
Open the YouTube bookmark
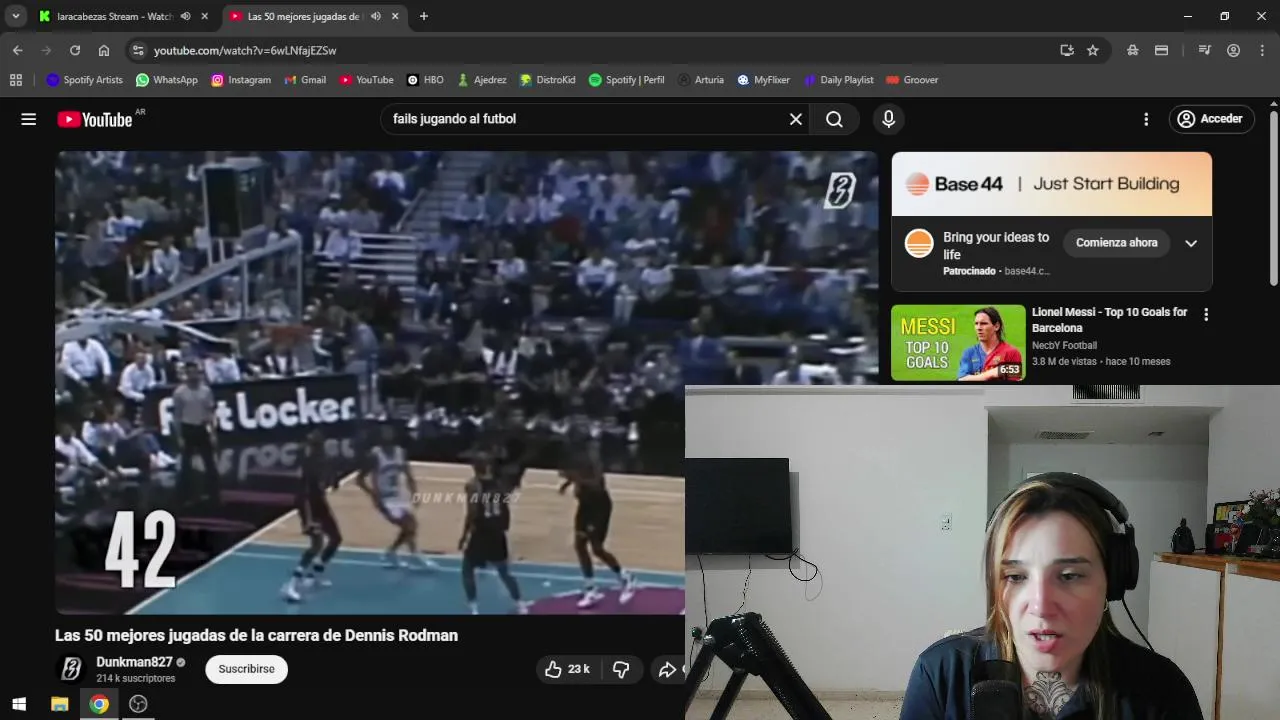pos(366,80)
